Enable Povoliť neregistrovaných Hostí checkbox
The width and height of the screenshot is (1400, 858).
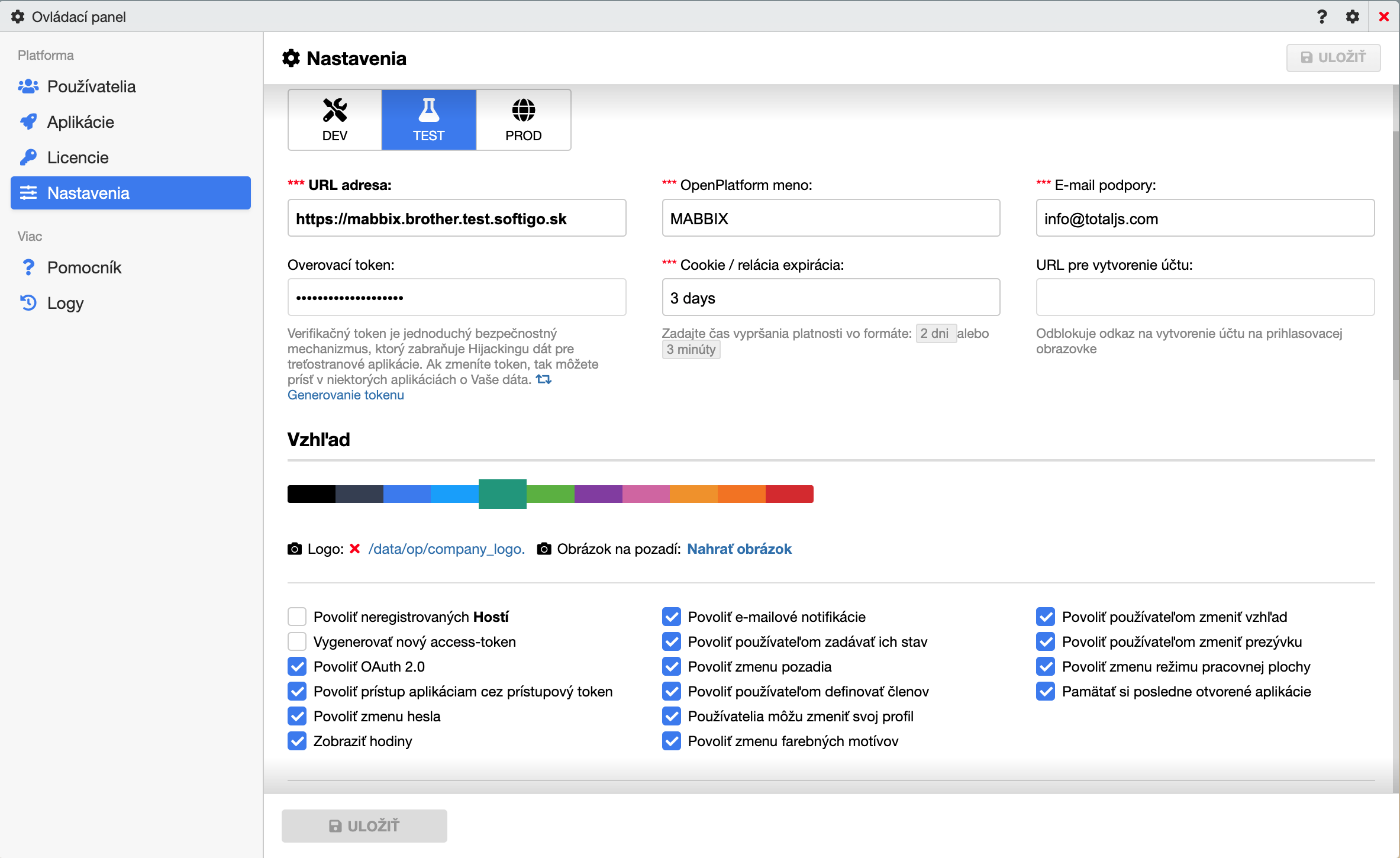297,617
